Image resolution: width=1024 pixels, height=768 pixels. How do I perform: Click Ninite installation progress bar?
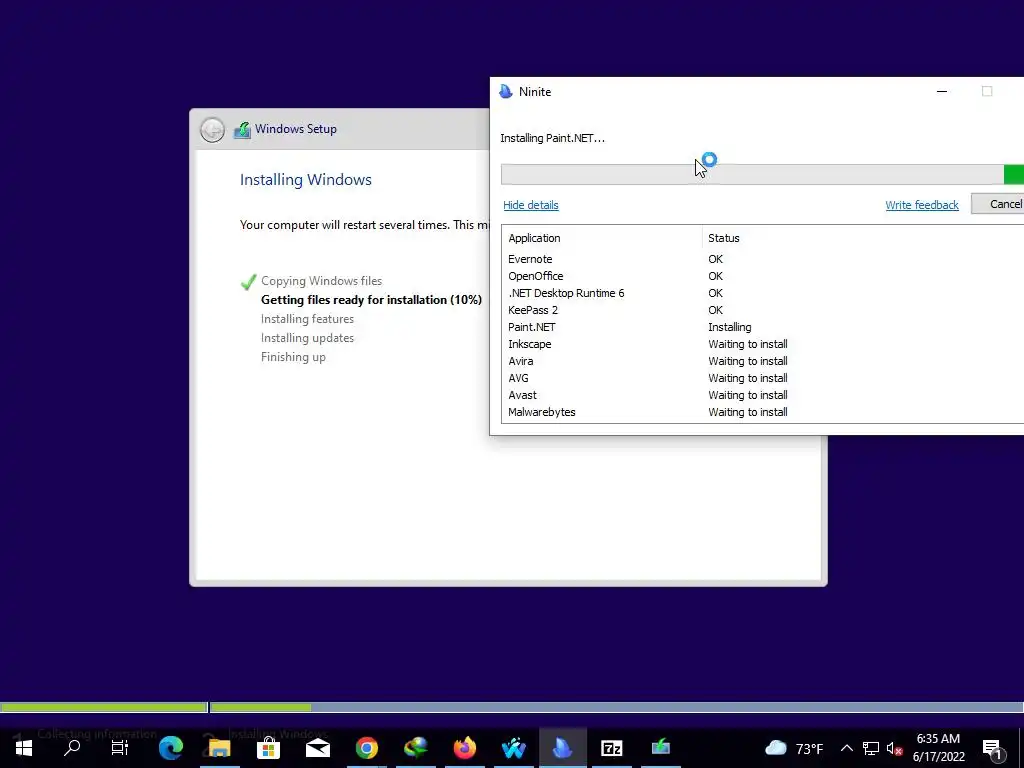tap(762, 174)
